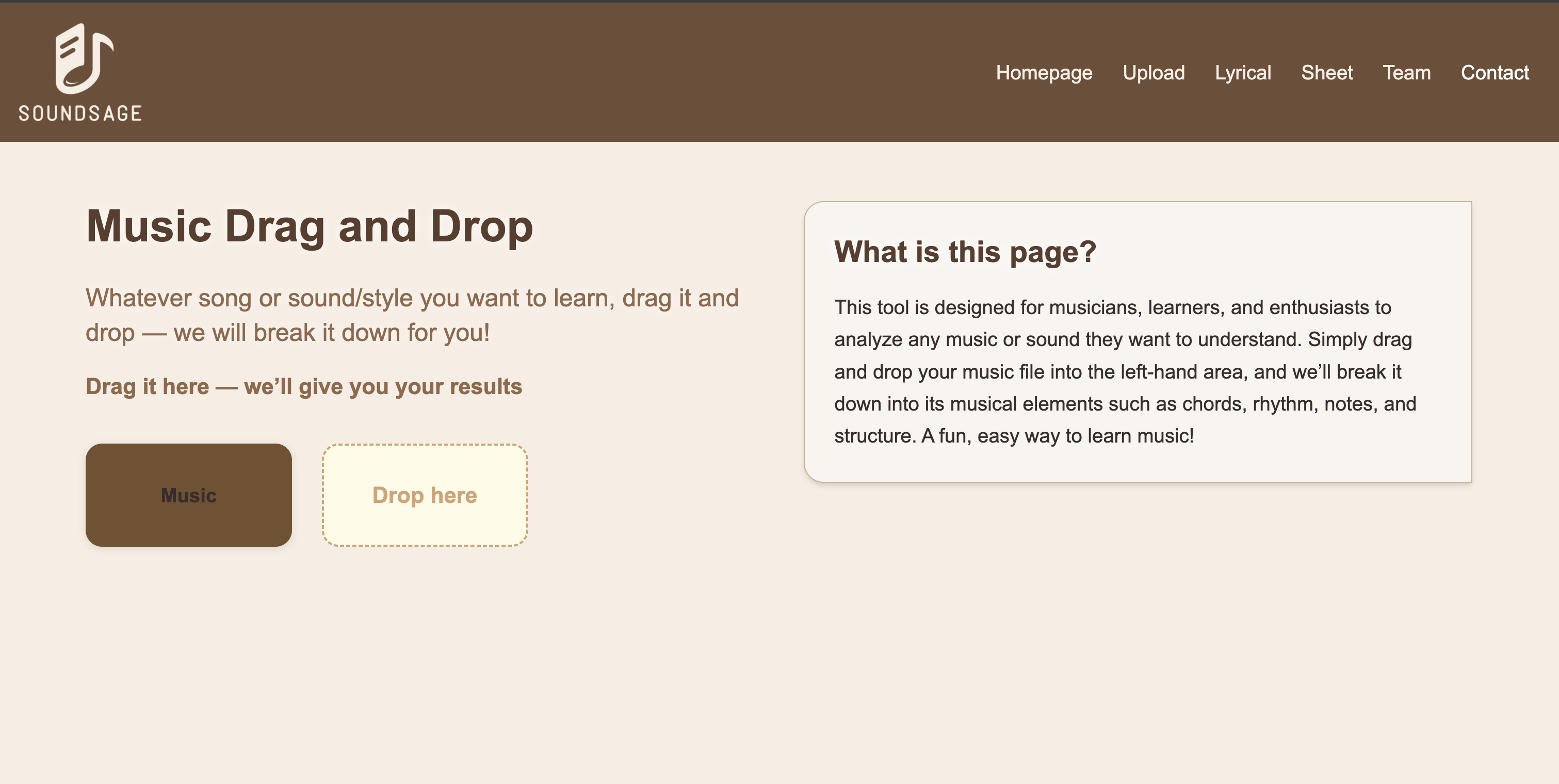
Task: Click the 'Drop here' label text
Action: 424,496
